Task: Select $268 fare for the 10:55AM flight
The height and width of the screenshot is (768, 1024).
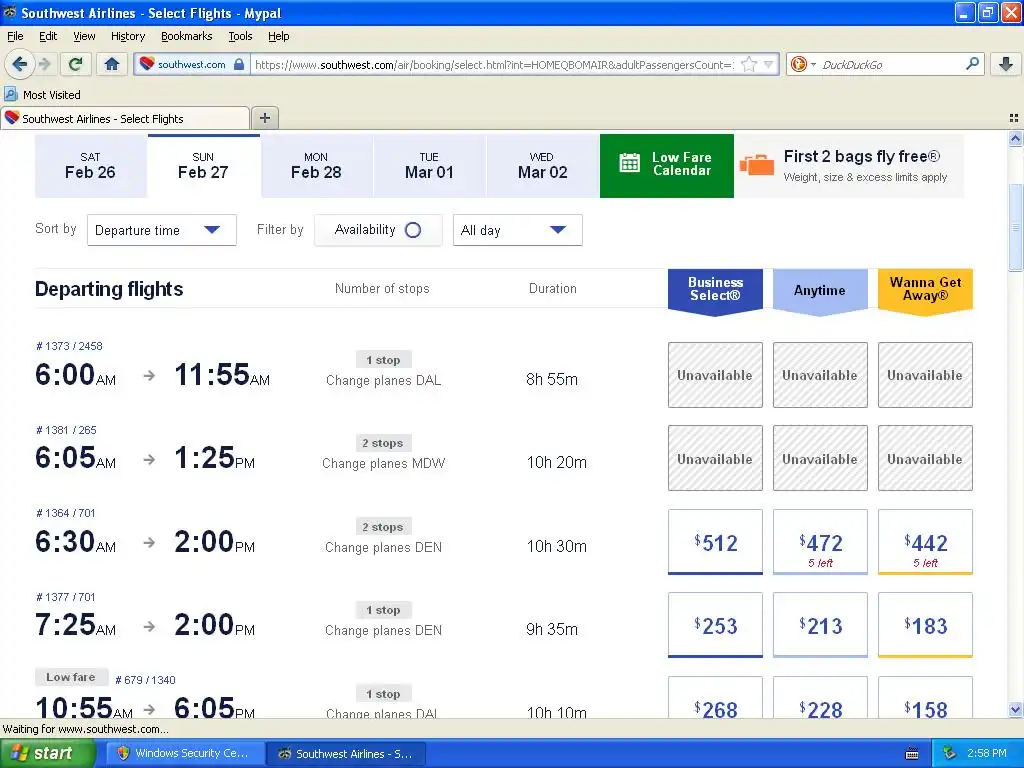Action: [x=715, y=697]
